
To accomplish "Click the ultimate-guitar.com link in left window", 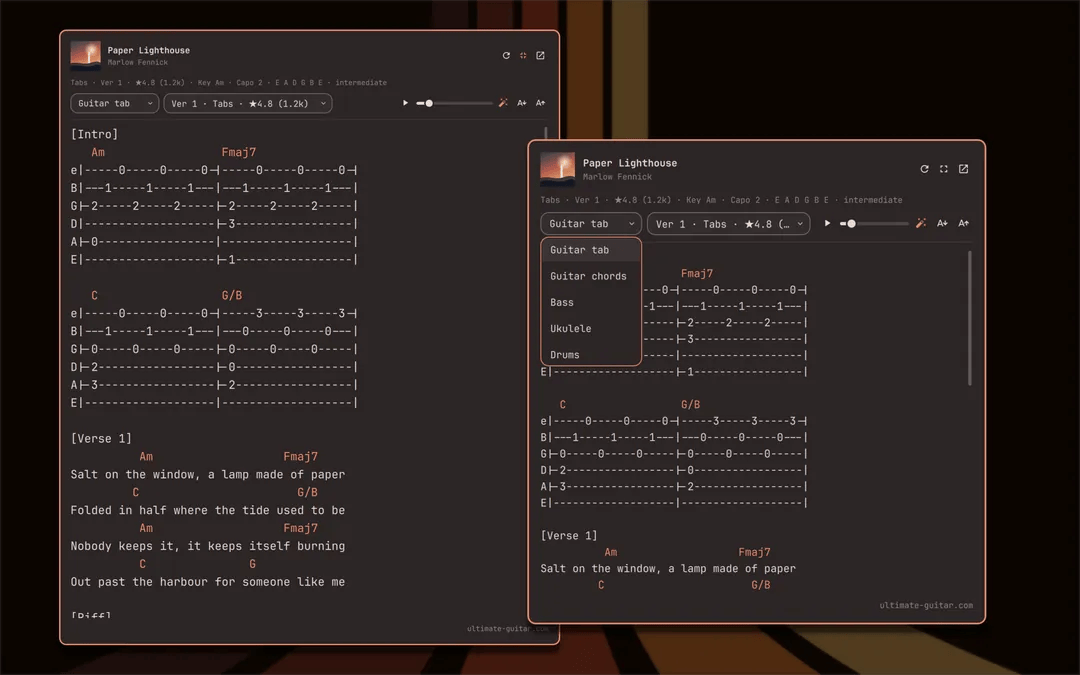I will pos(508,629).
